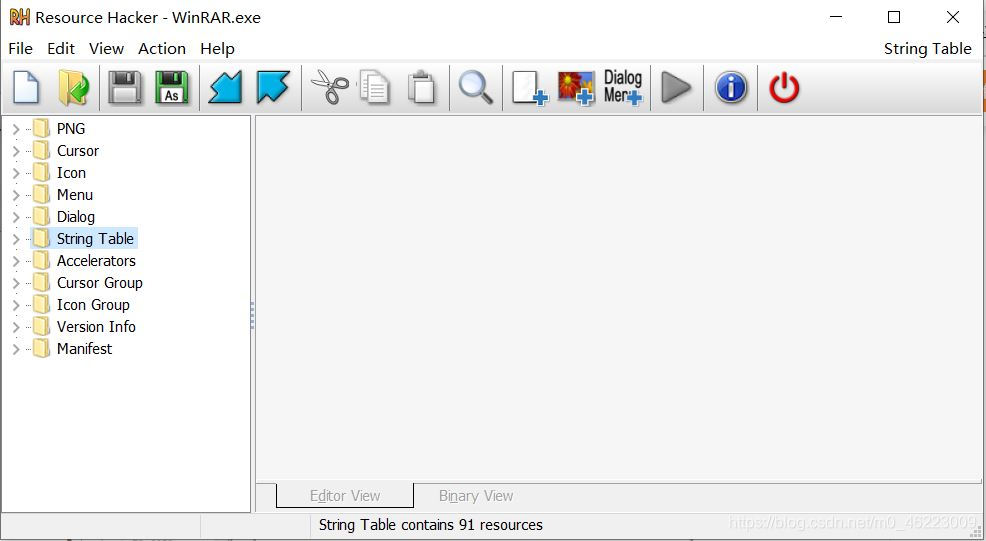The width and height of the screenshot is (986, 541).
Task: Minimize the Resource Hacker window
Action: [x=836, y=17]
